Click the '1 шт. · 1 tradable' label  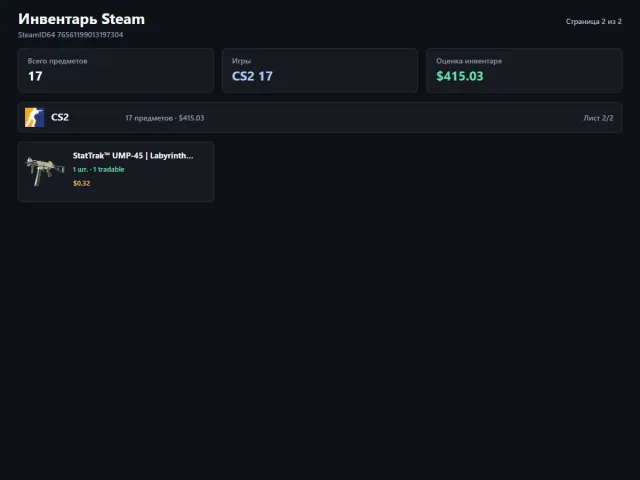tap(98, 169)
